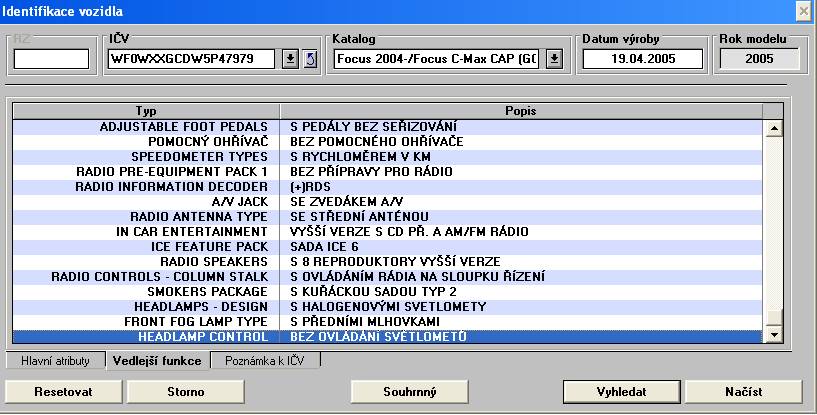817x415 pixels.
Task: Expand the Katalog dropdown
Action: [x=555, y=59]
